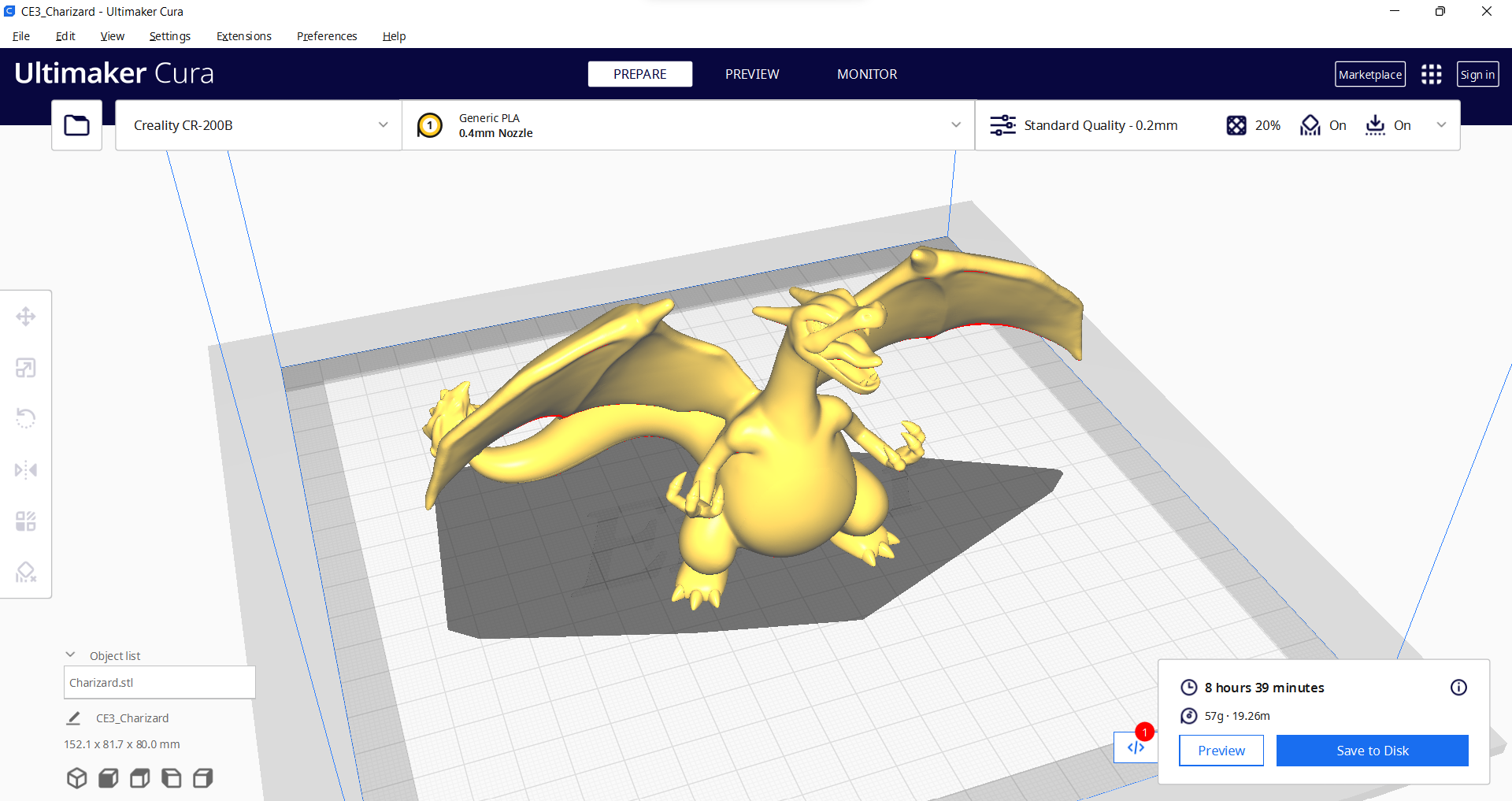
Task: Open the Ultimaker apps grid icon
Action: (1432, 74)
